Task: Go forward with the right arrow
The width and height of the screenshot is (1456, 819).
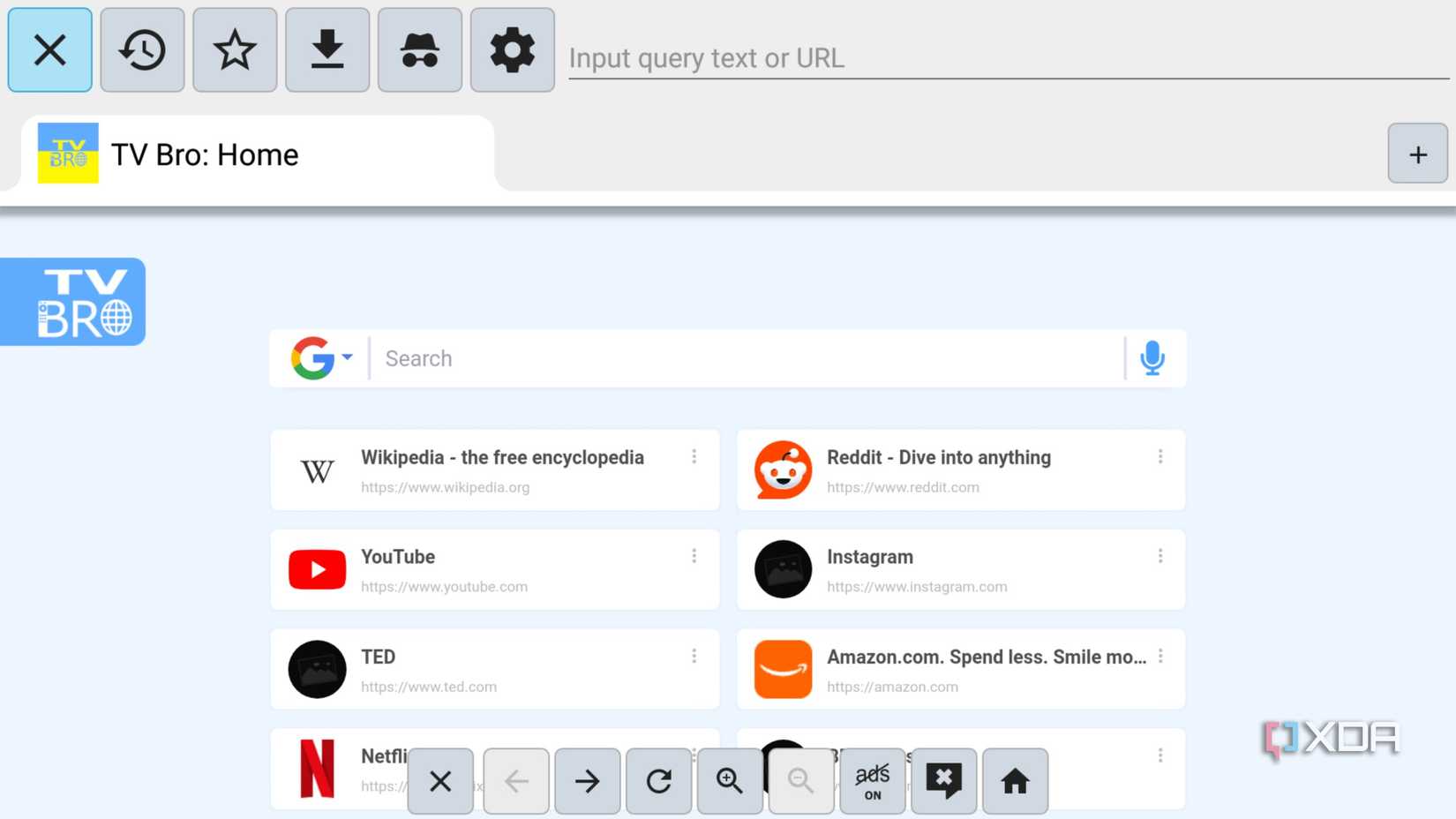Action: (588, 781)
